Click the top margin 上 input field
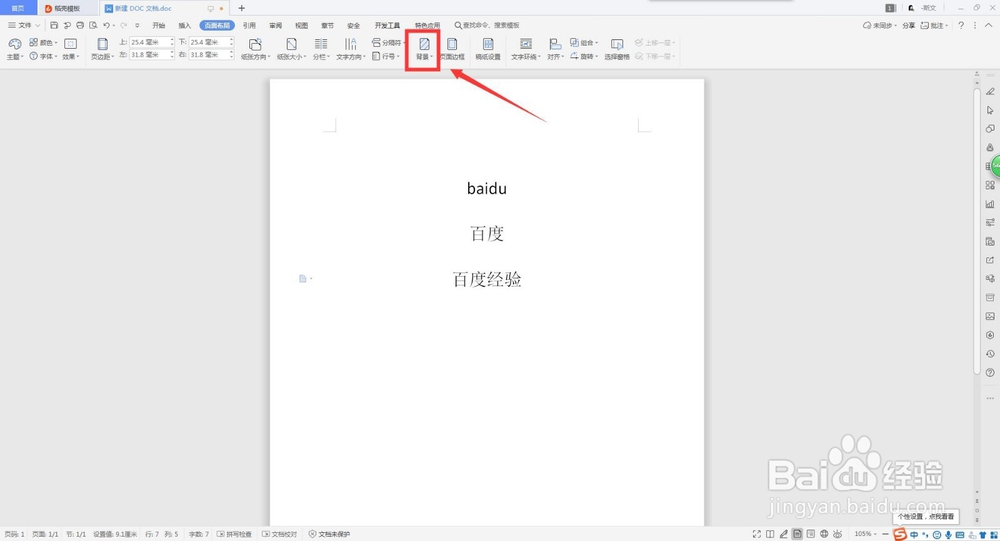 coord(152,42)
